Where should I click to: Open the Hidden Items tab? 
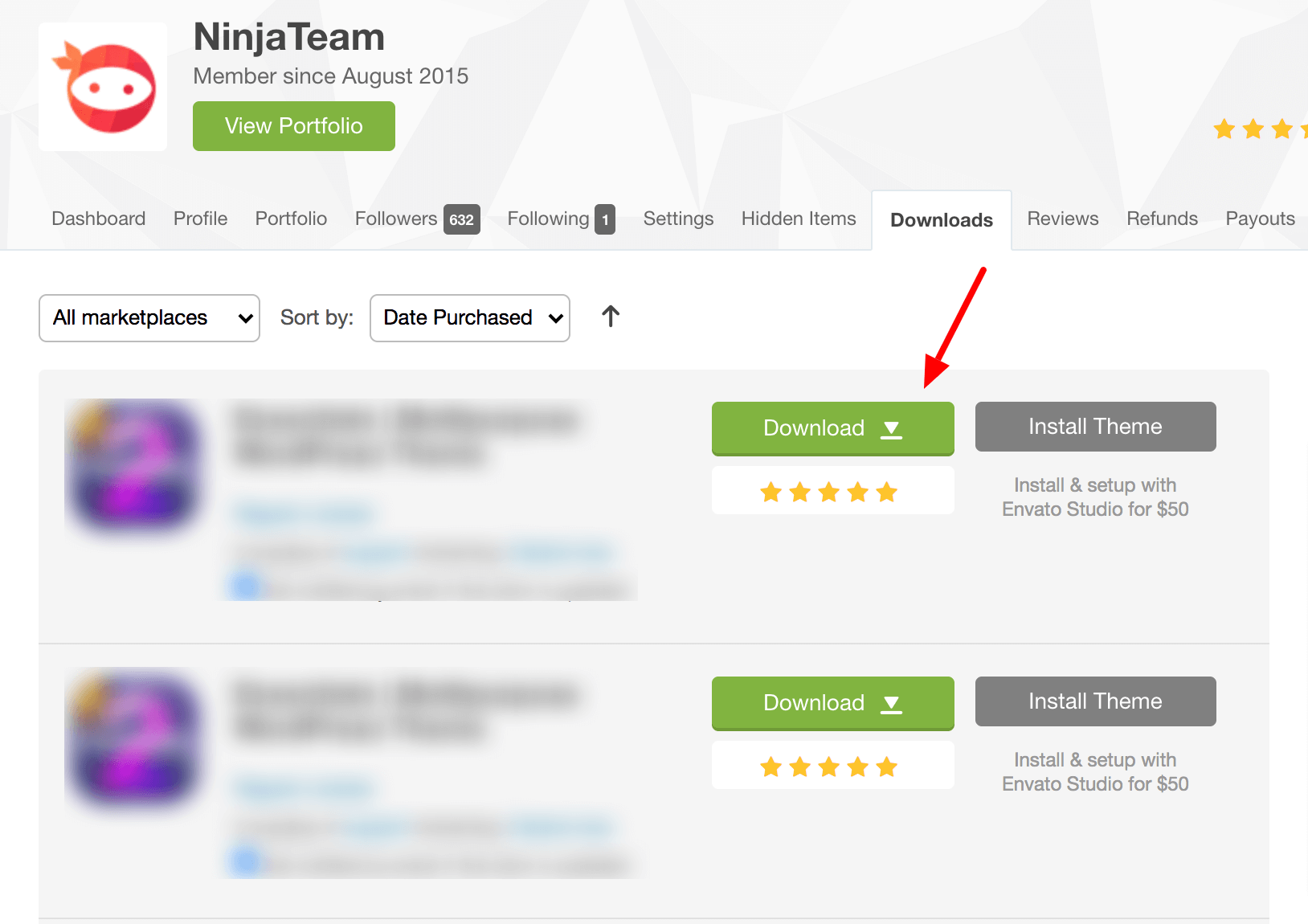click(799, 219)
